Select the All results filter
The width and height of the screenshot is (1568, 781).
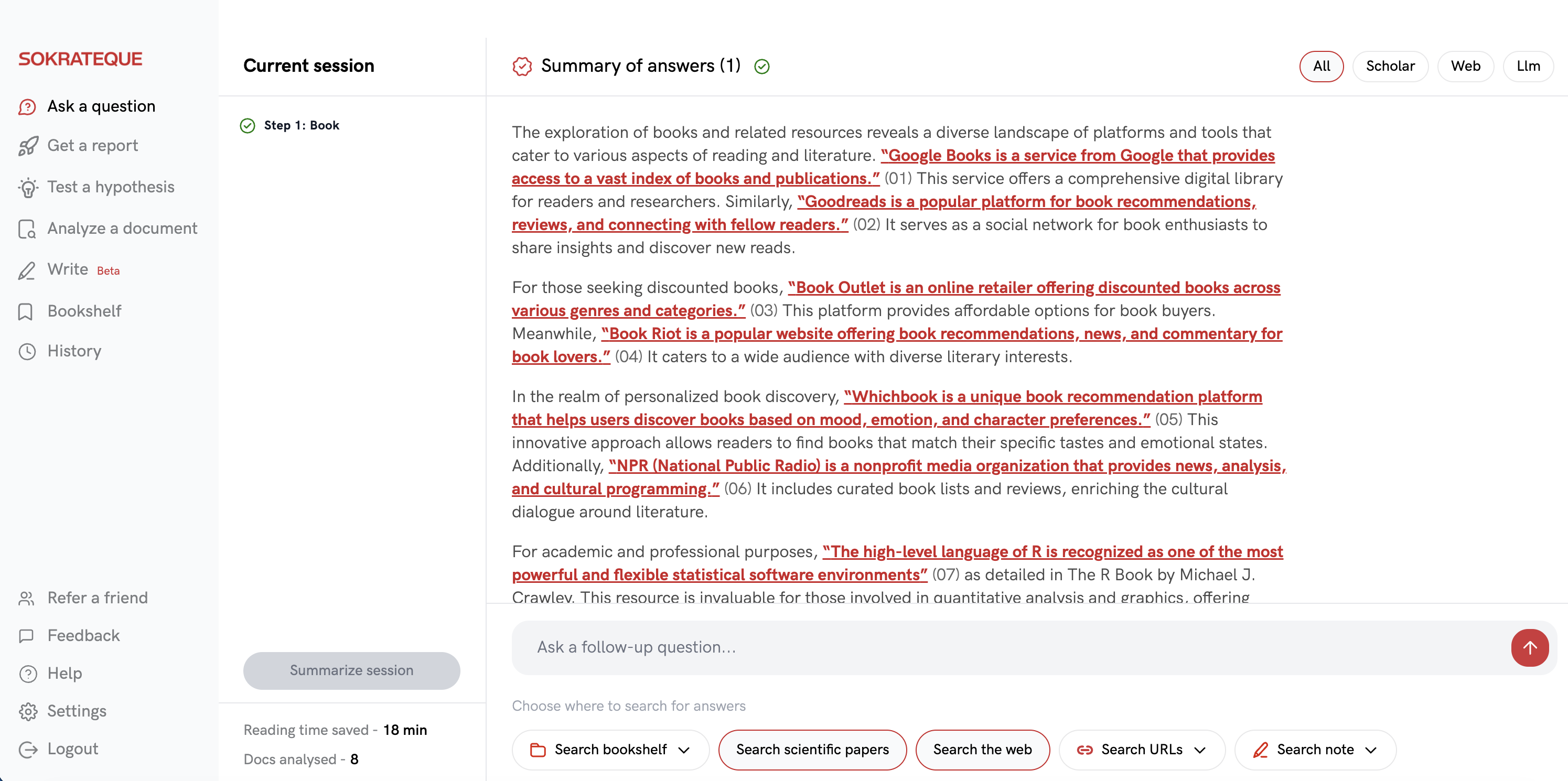click(x=1321, y=66)
